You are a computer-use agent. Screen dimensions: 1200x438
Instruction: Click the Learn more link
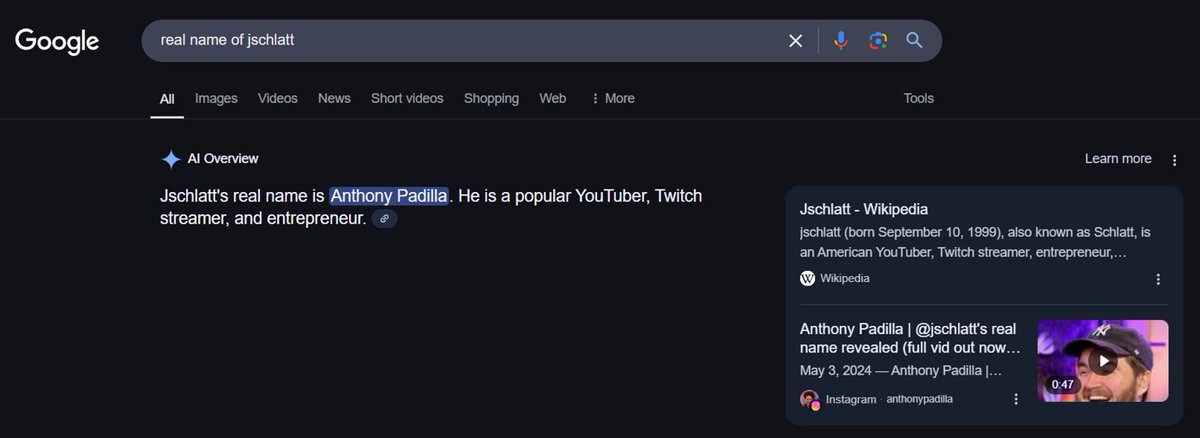pos(1118,159)
